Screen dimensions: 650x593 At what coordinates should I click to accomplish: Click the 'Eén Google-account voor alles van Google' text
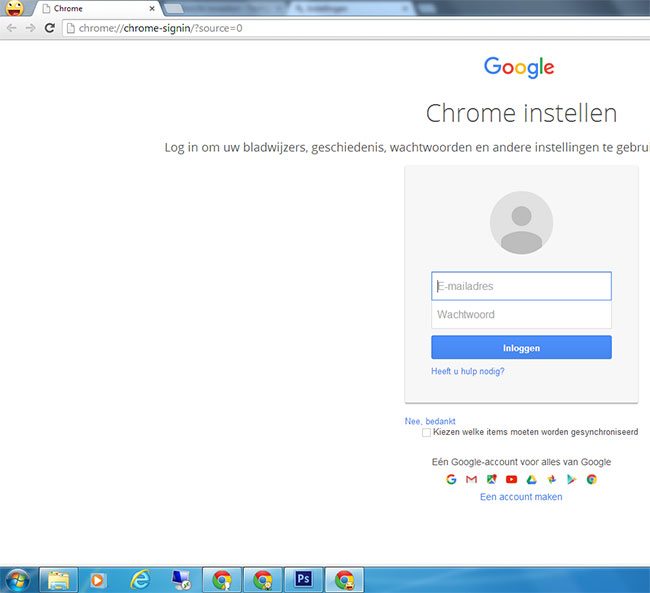tap(521, 462)
